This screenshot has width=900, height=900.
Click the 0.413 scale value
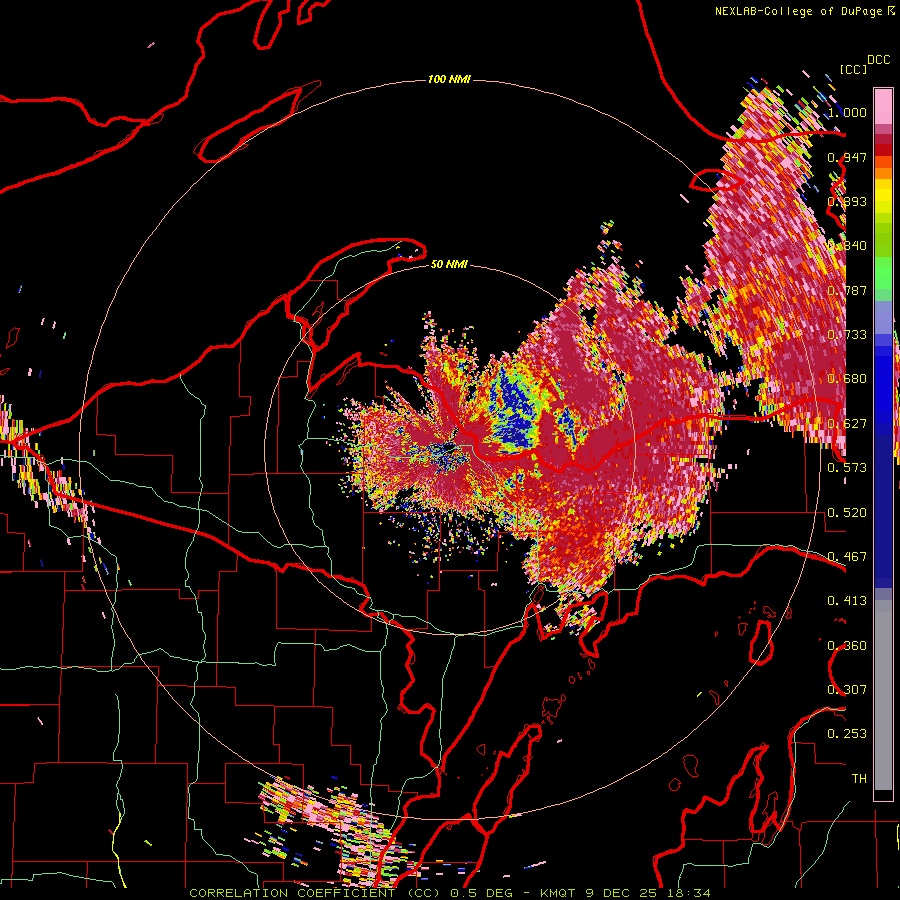(x=847, y=601)
